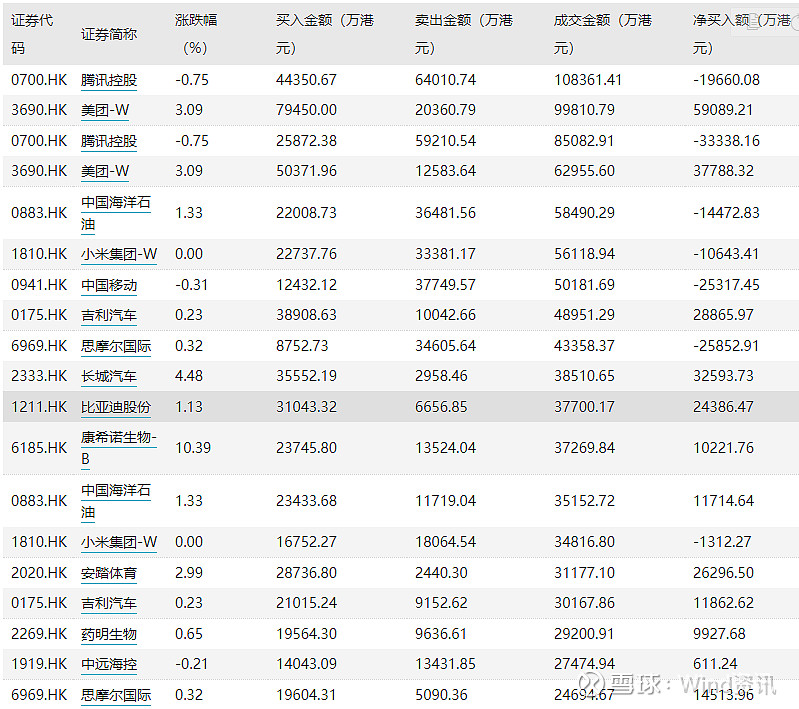Open 美团-W link in 79450.00 row

click(105, 110)
